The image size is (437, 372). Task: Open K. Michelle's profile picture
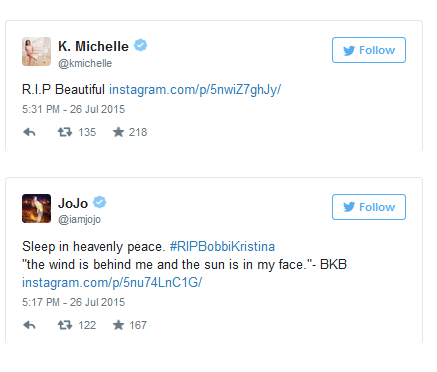(x=36, y=51)
